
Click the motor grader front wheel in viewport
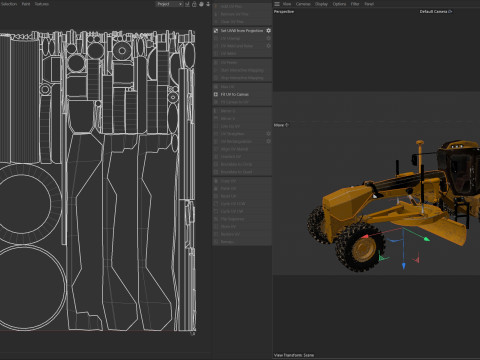[x=360, y=247]
